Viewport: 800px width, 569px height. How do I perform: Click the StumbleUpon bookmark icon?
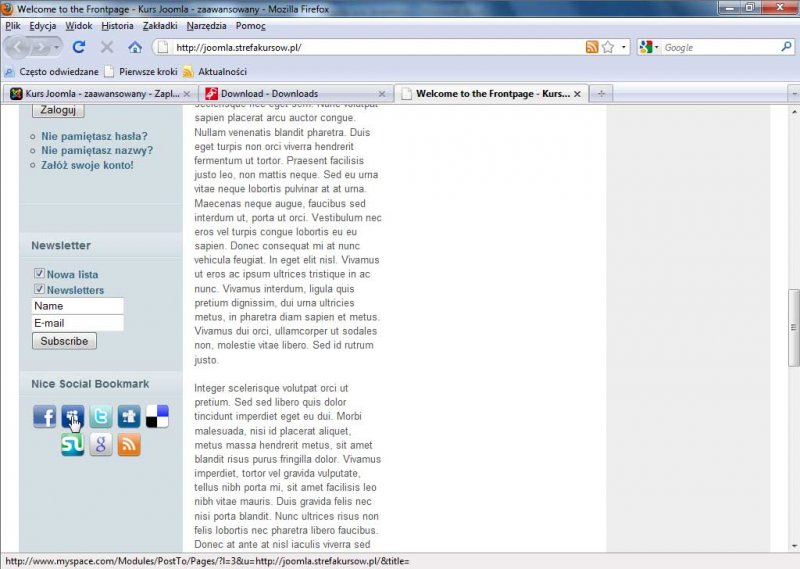(73, 445)
